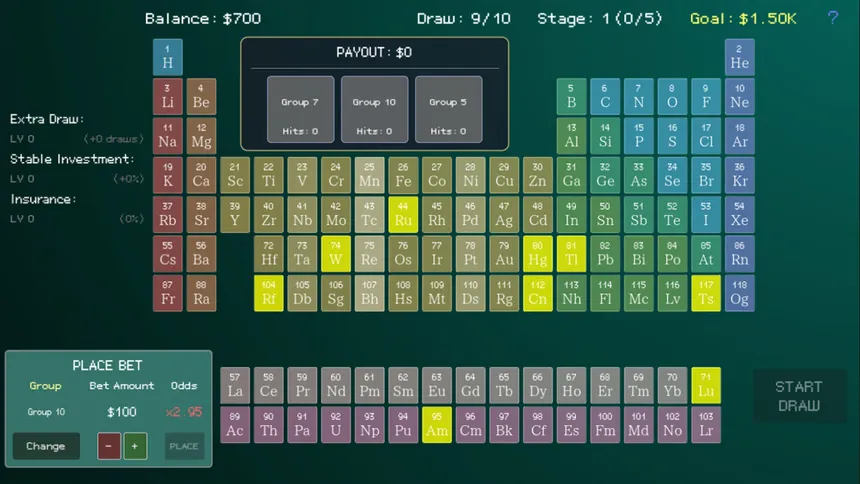Click the Change group button

point(46,446)
